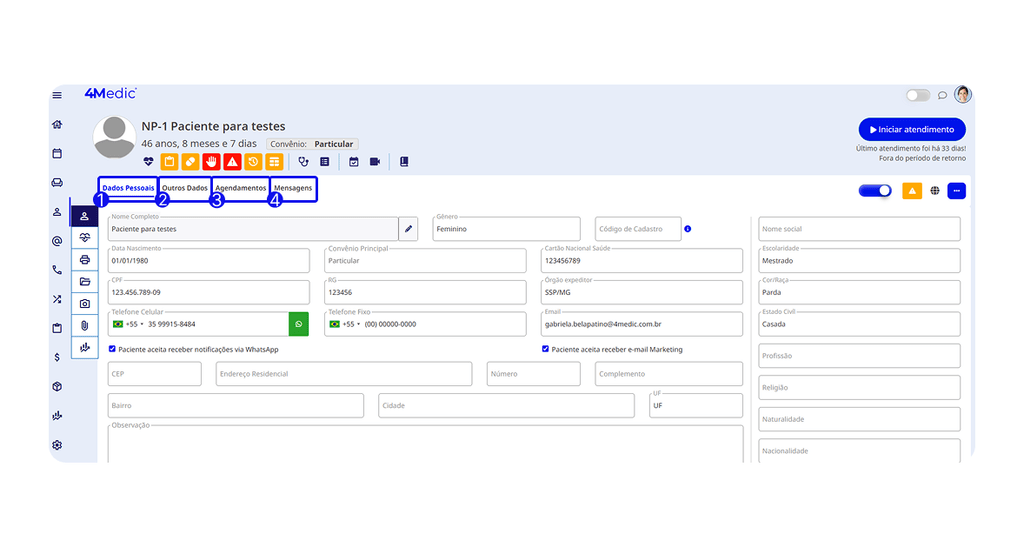
Task: Open the UF state dropdown
Action: pyautogui.click(x=696, y=405)
